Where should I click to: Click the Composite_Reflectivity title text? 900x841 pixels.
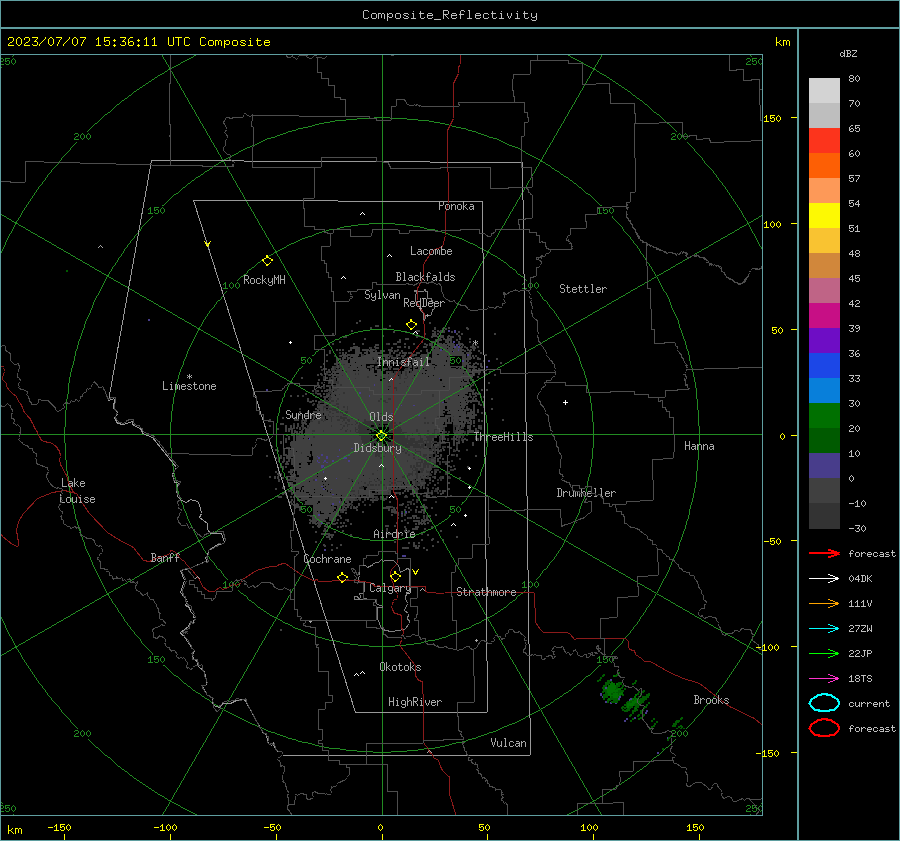pyautogui.click(x=449, y=15)
